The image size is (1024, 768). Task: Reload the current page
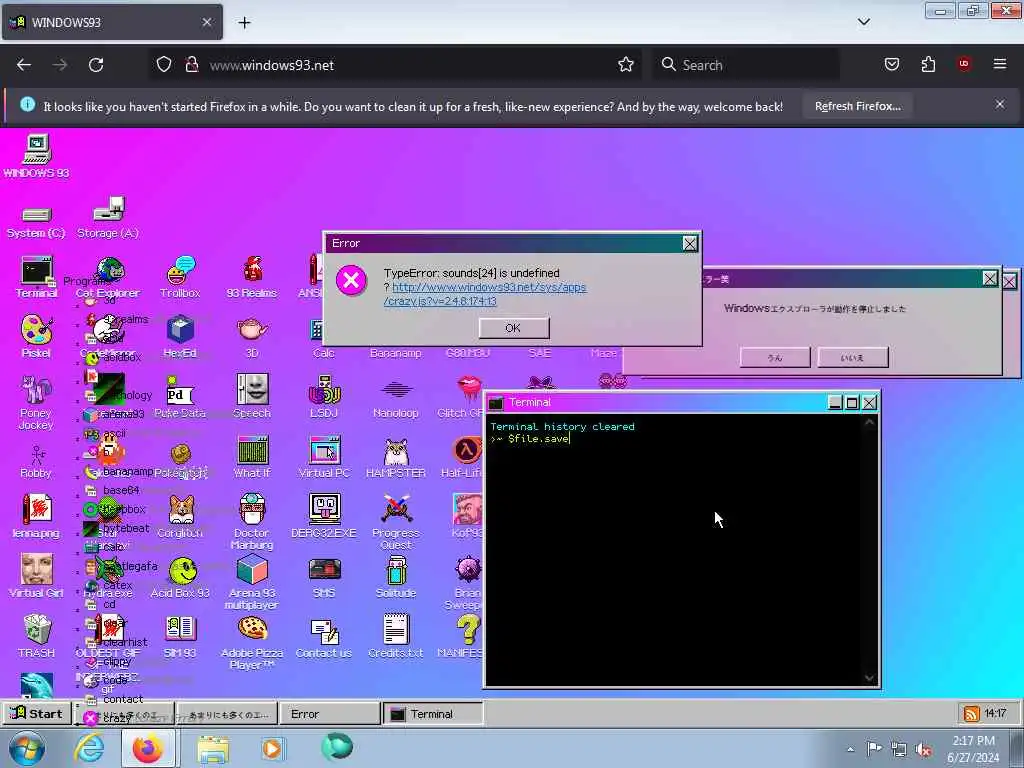coord(96,65)
